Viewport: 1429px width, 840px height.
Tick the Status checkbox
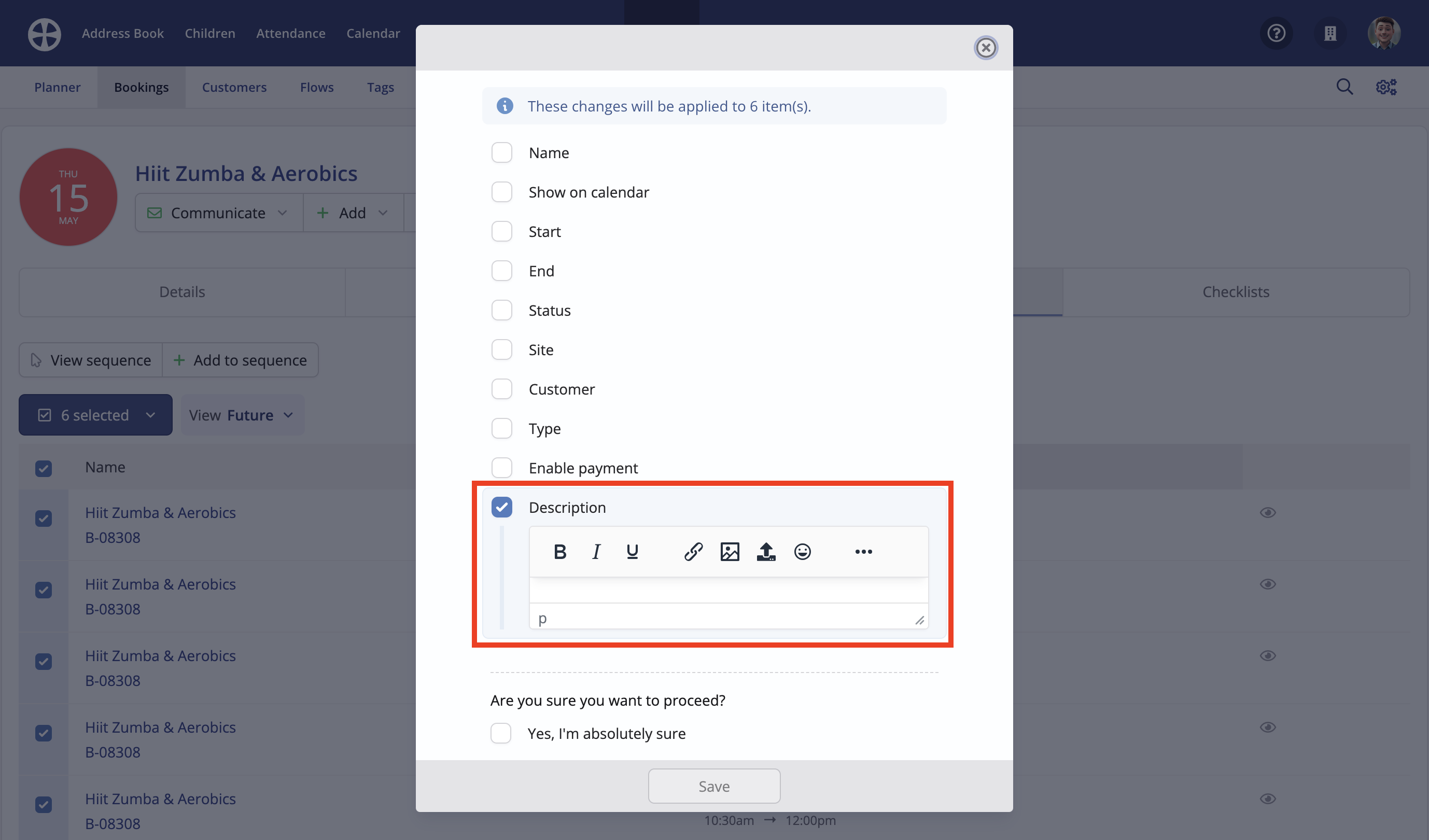pos(502,310)
